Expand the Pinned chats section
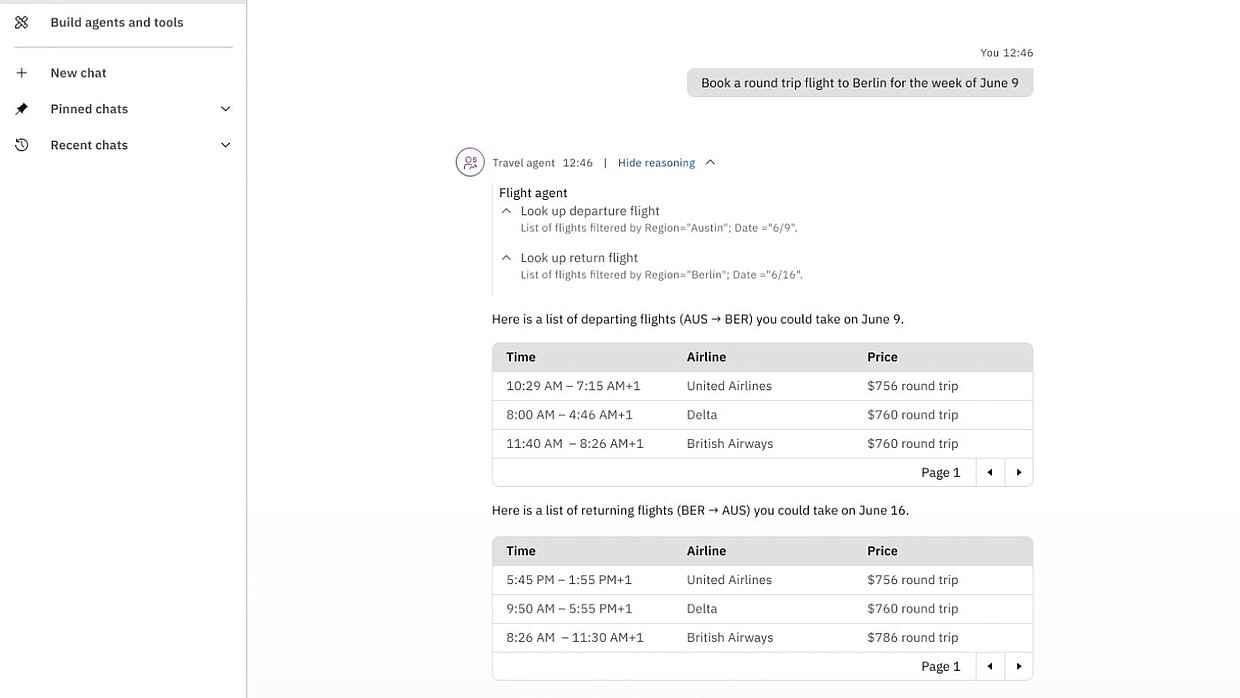The width and height of the screenshot is (1240, 698). [x=226, y=109]
